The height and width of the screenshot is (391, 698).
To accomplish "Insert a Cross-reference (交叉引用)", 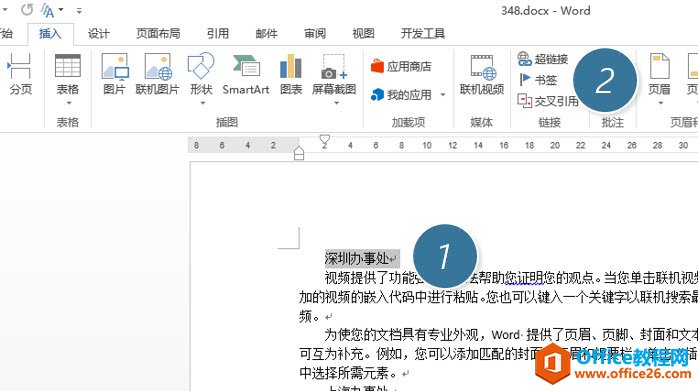I will (548, 101).
